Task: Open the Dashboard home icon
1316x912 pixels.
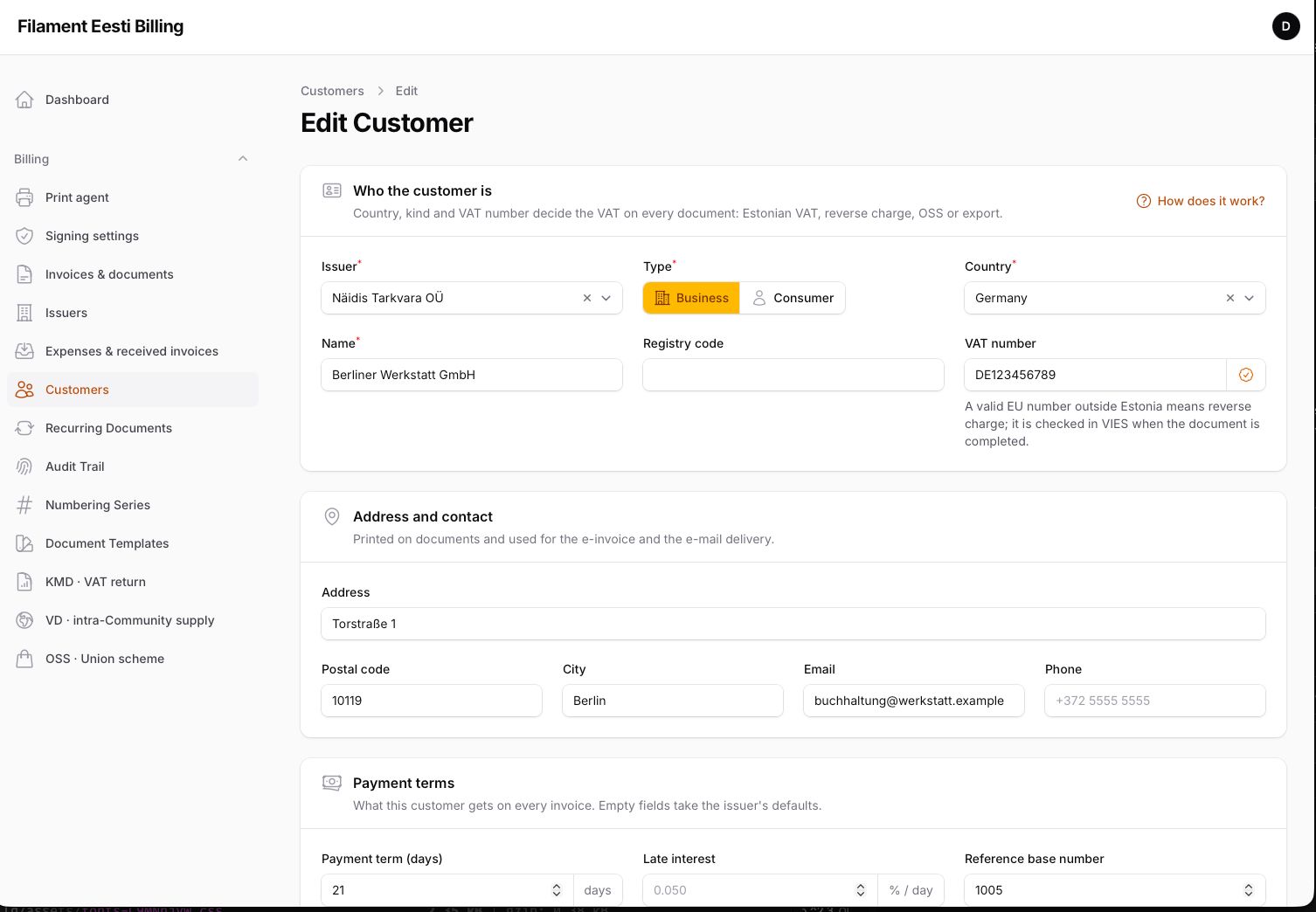Action: point(24,100)
